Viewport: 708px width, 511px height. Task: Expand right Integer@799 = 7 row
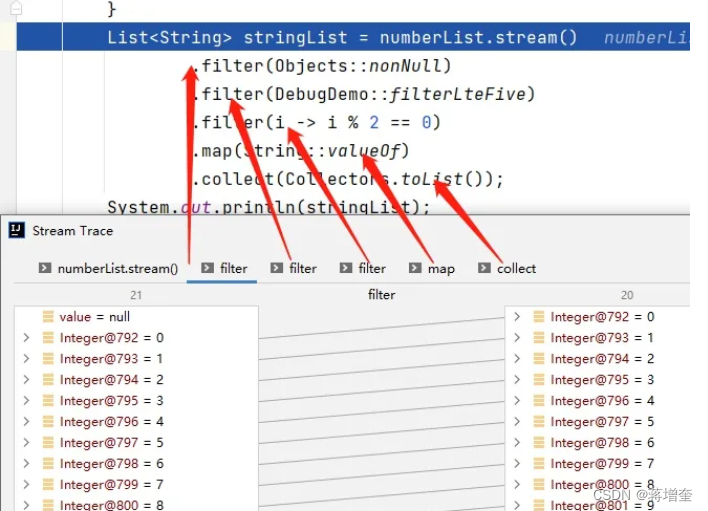517,464
